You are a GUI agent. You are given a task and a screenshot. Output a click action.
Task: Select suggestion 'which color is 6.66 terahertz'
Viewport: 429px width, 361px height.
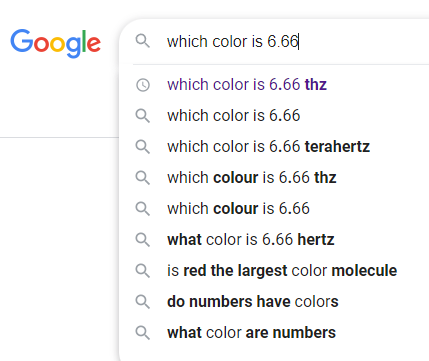tap(268, 147)
